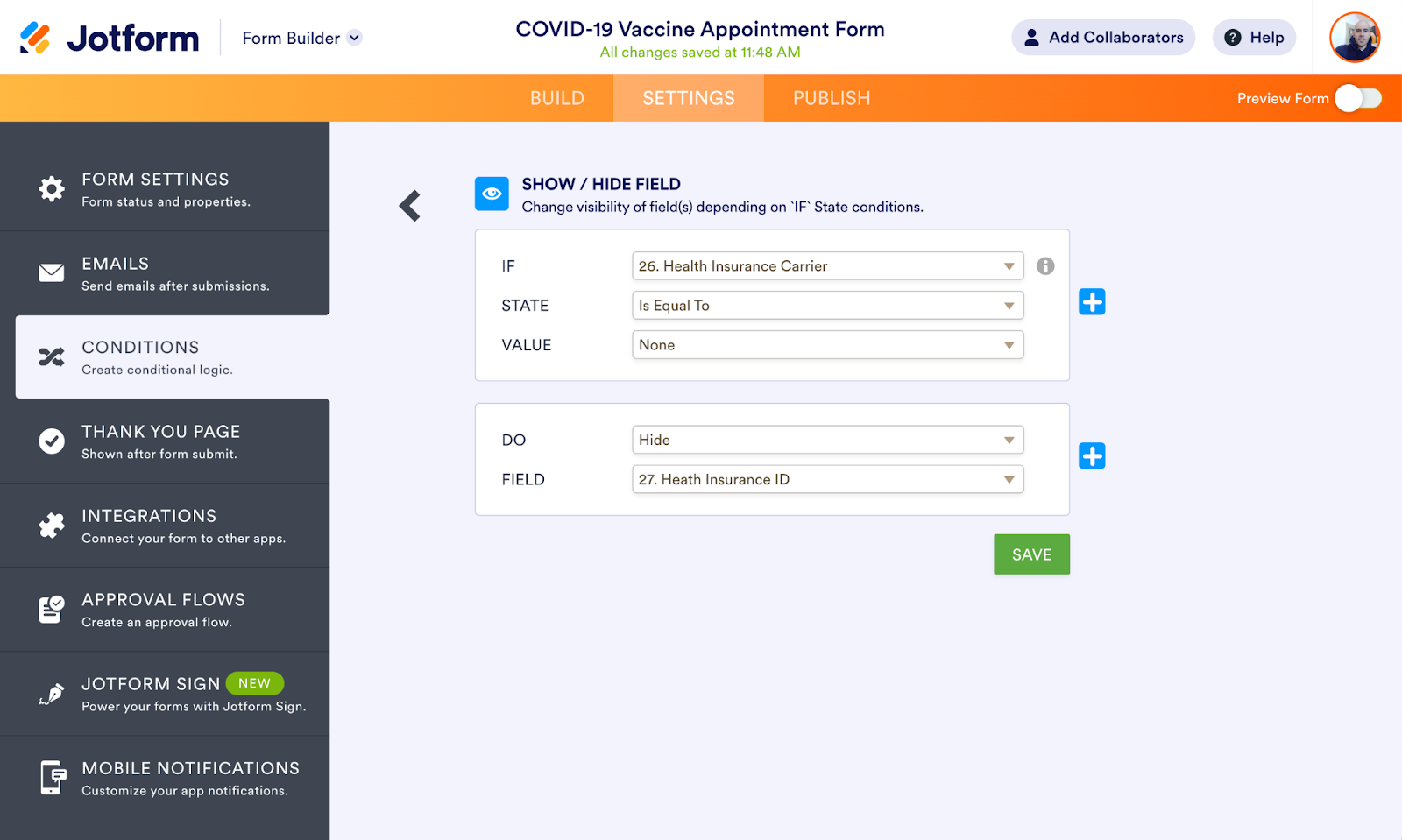
Task: Add another DO action with plus icon
Action: pyautogui.click(x=1092, y=456)
